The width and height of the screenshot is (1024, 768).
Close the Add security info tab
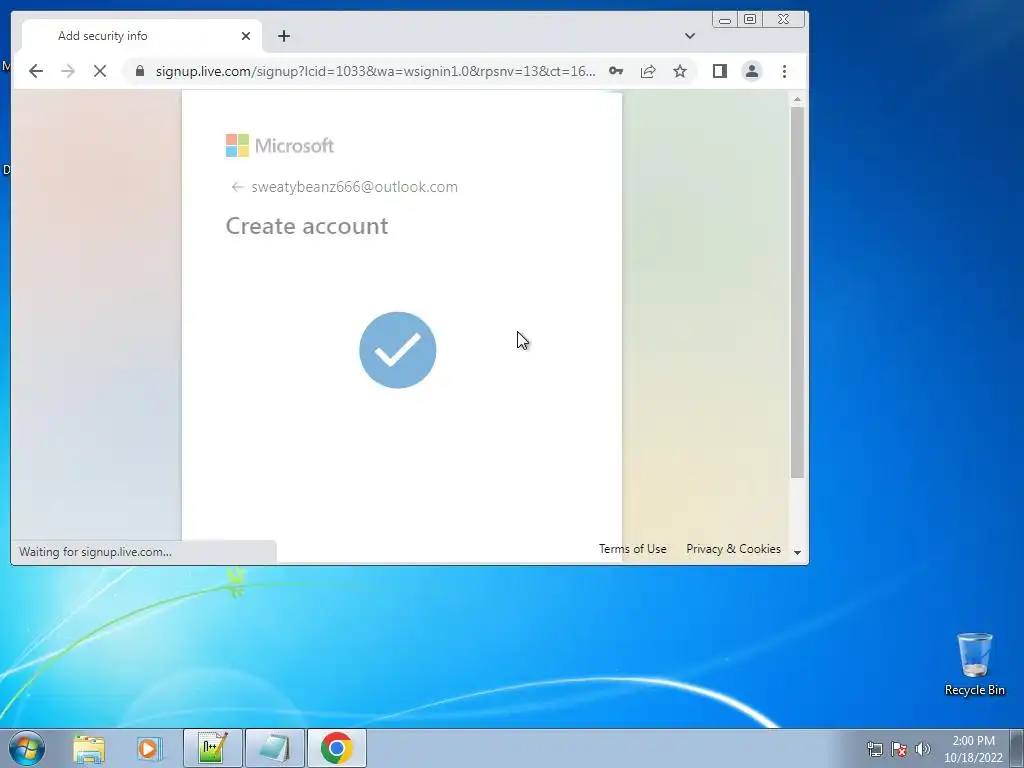(x=246, y=36)
